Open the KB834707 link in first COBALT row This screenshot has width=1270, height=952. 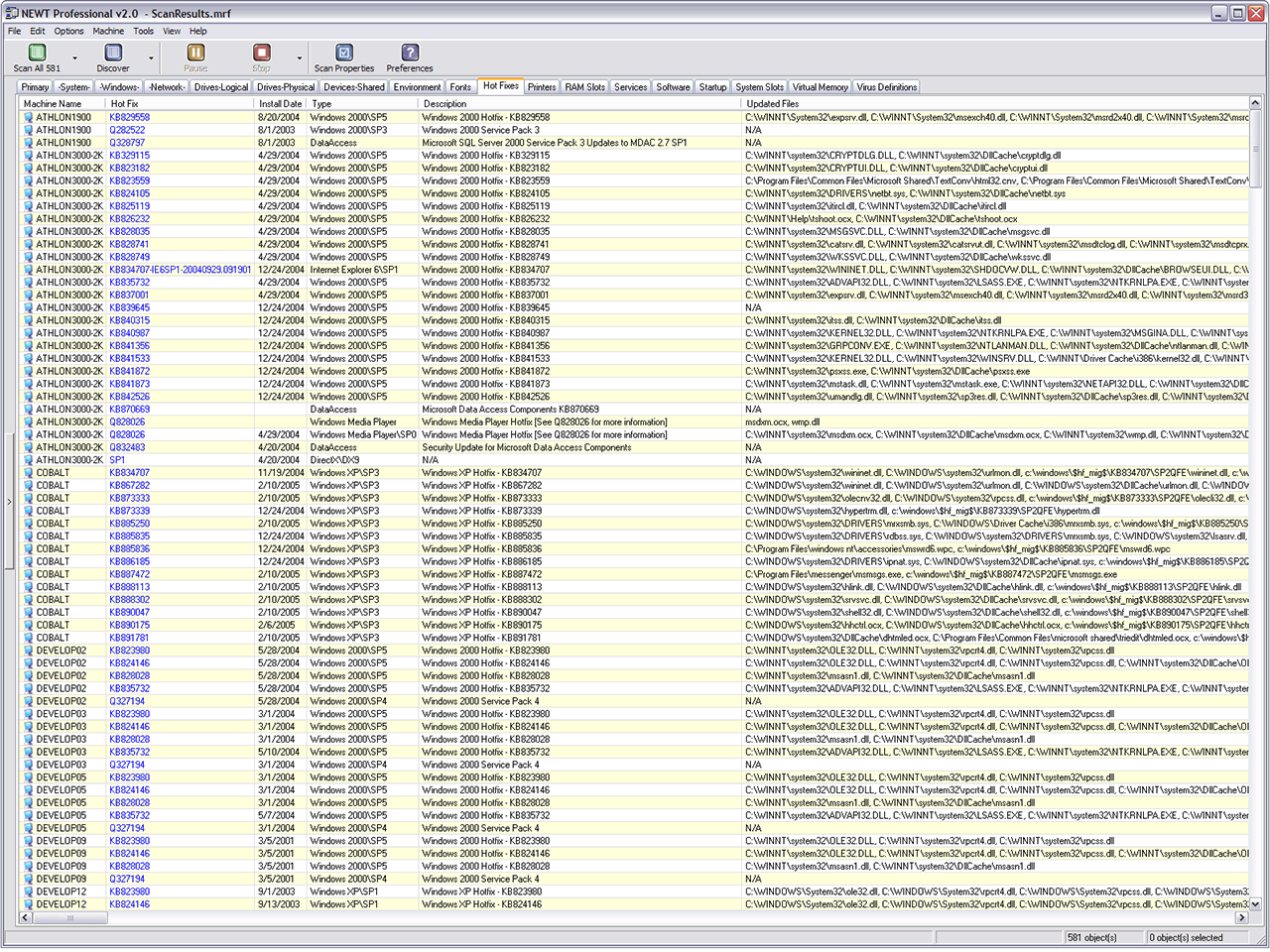click(x=129, y=473)
